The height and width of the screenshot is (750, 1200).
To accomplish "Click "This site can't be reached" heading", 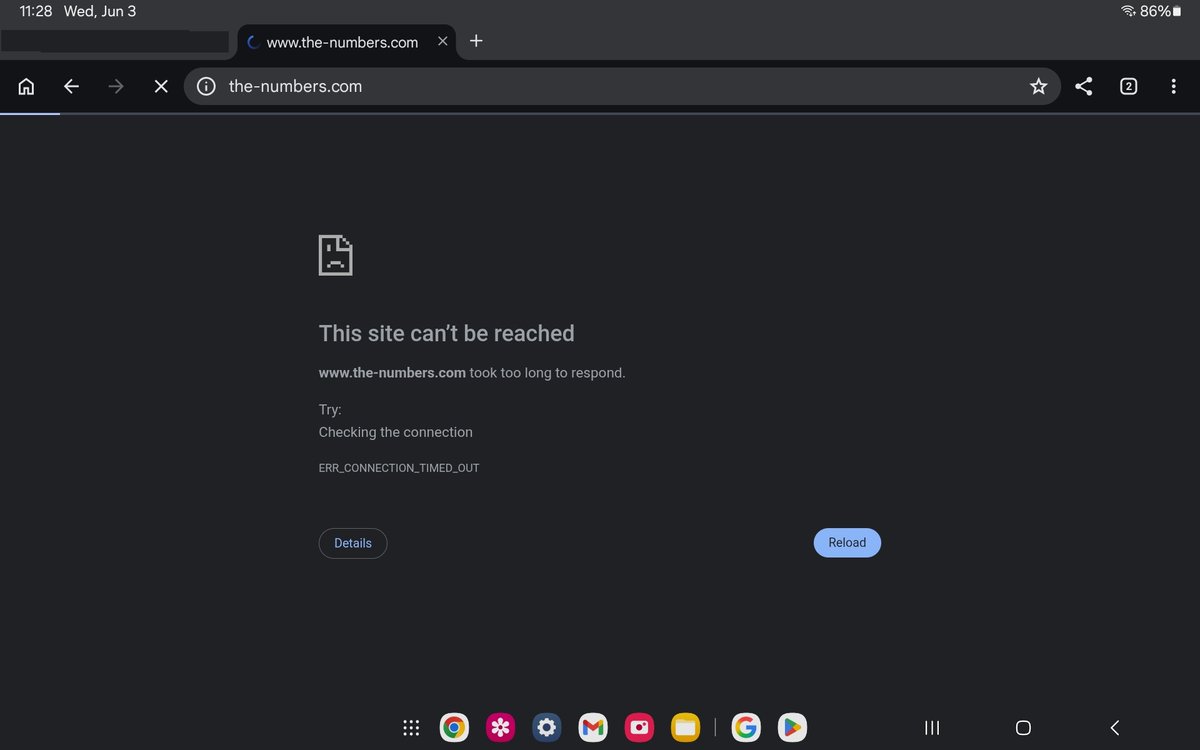I will pyautogui.click(x=446, y=333).
